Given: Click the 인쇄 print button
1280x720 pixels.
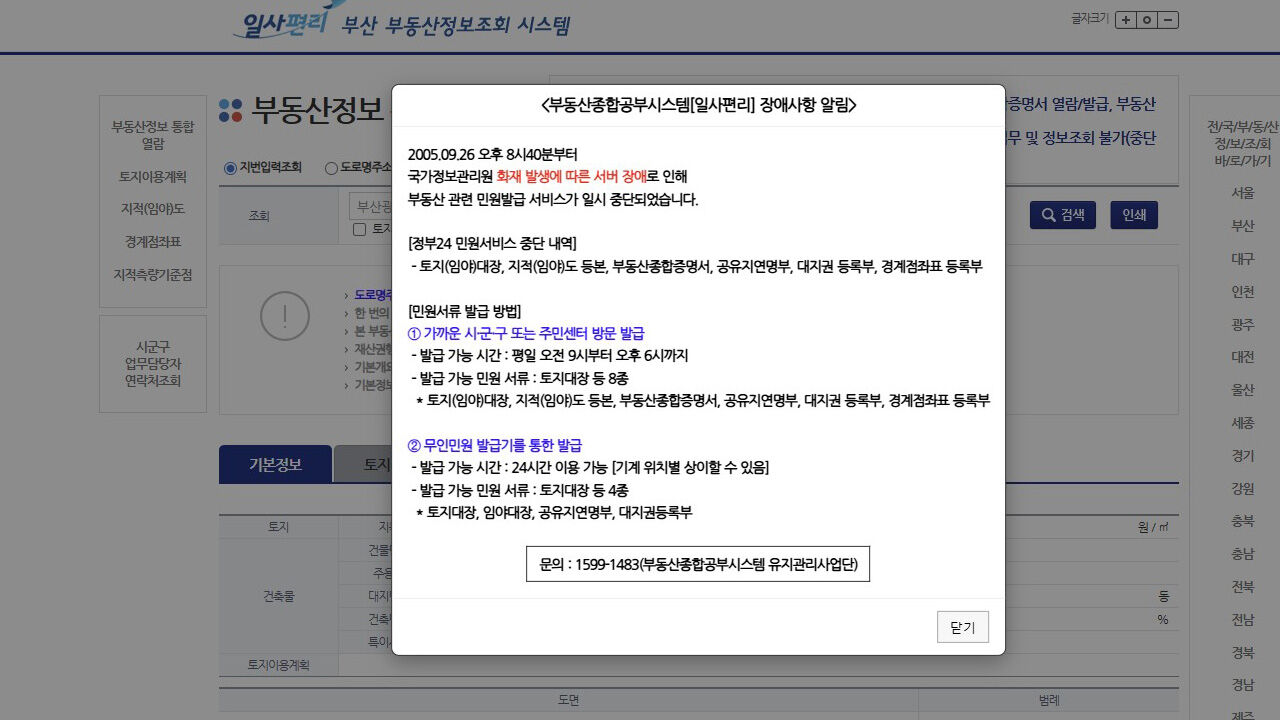Looking at the screenshot, I should pos(1134,215).
